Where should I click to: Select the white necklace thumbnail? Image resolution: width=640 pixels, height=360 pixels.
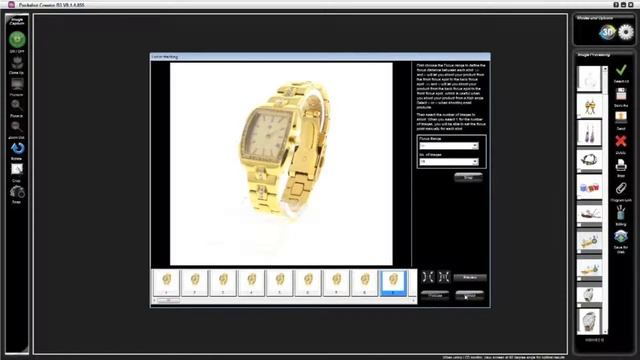pos(589,78)
